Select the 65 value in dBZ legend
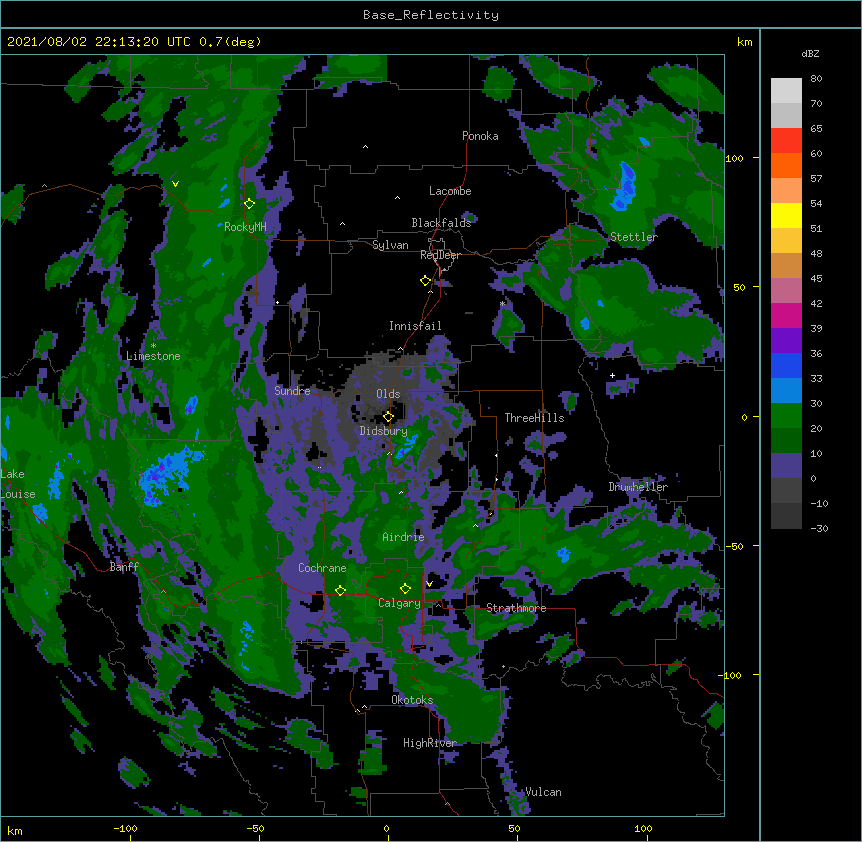 pyautogui.click(x=816, y=129)
